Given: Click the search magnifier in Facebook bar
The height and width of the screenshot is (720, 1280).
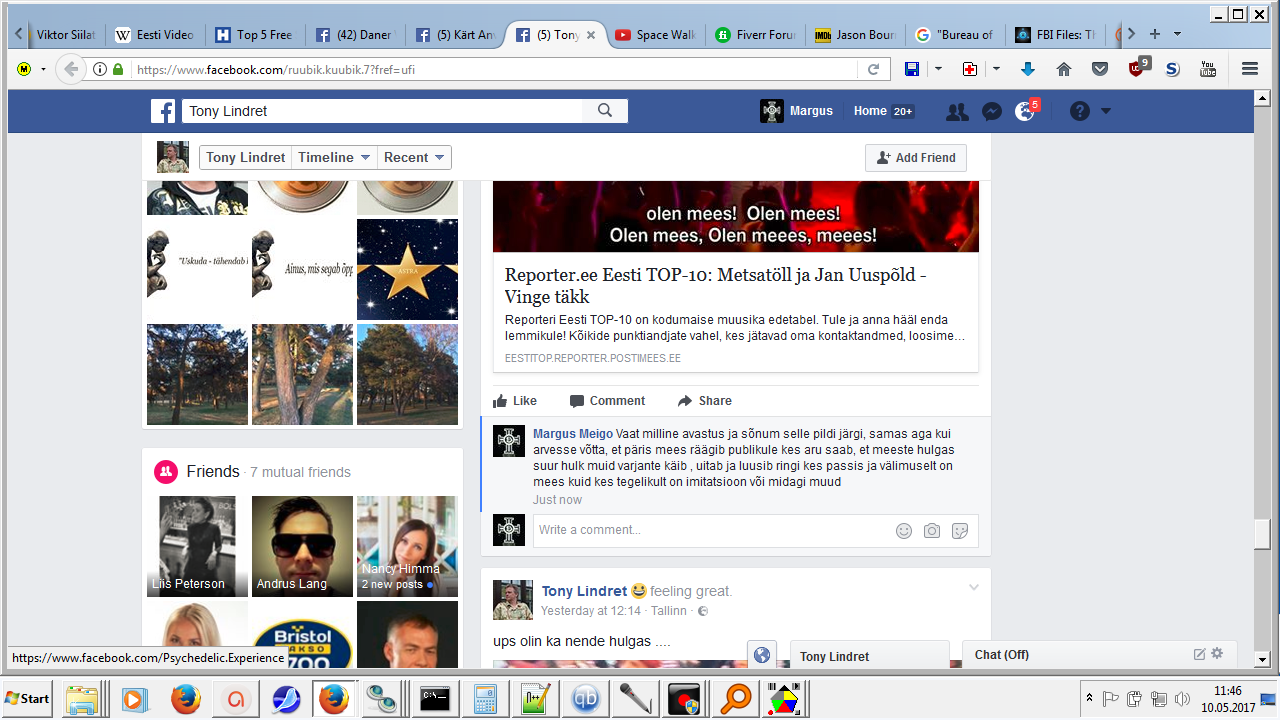Looking at the screenshot, I should pos(605,111).
